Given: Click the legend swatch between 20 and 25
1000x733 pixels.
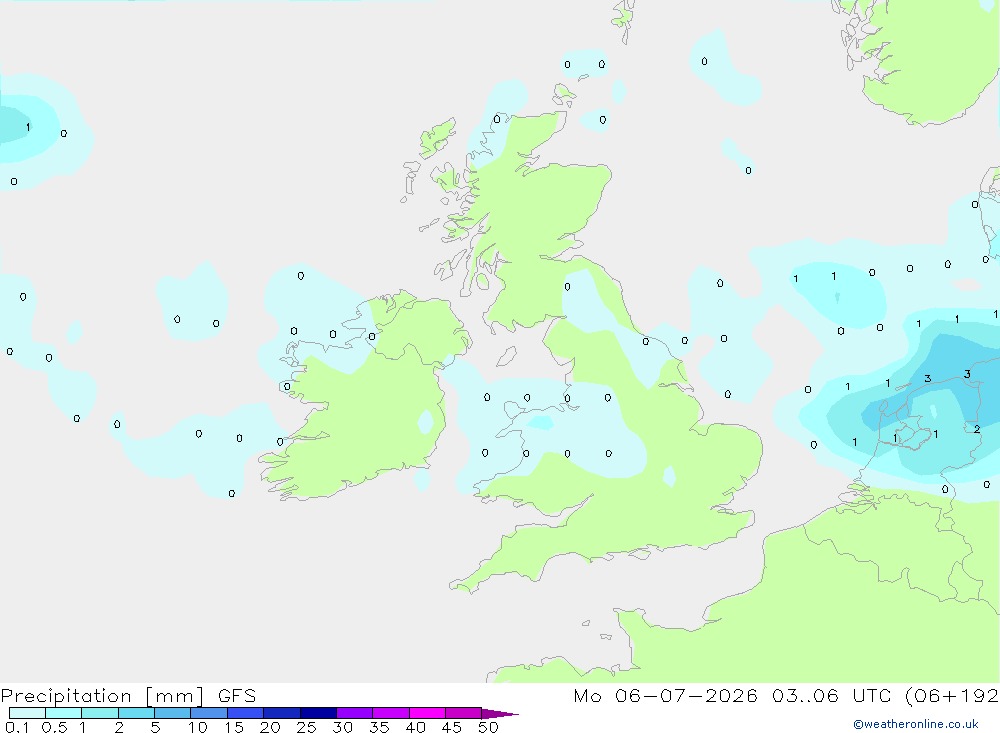Looking at the screenshot, I should pos(281,713).
